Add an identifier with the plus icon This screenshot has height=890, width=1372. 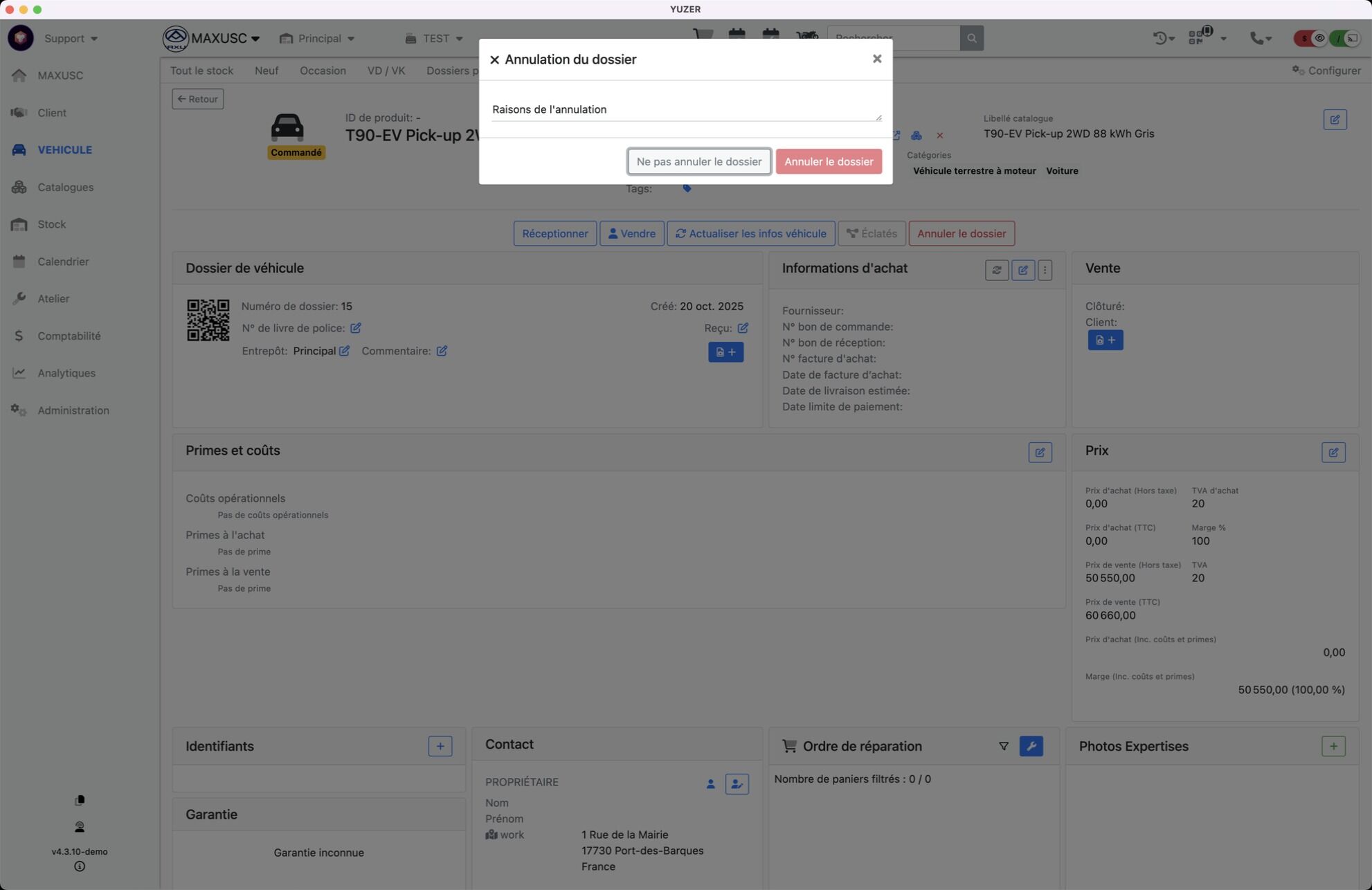[x=440, y=746]
